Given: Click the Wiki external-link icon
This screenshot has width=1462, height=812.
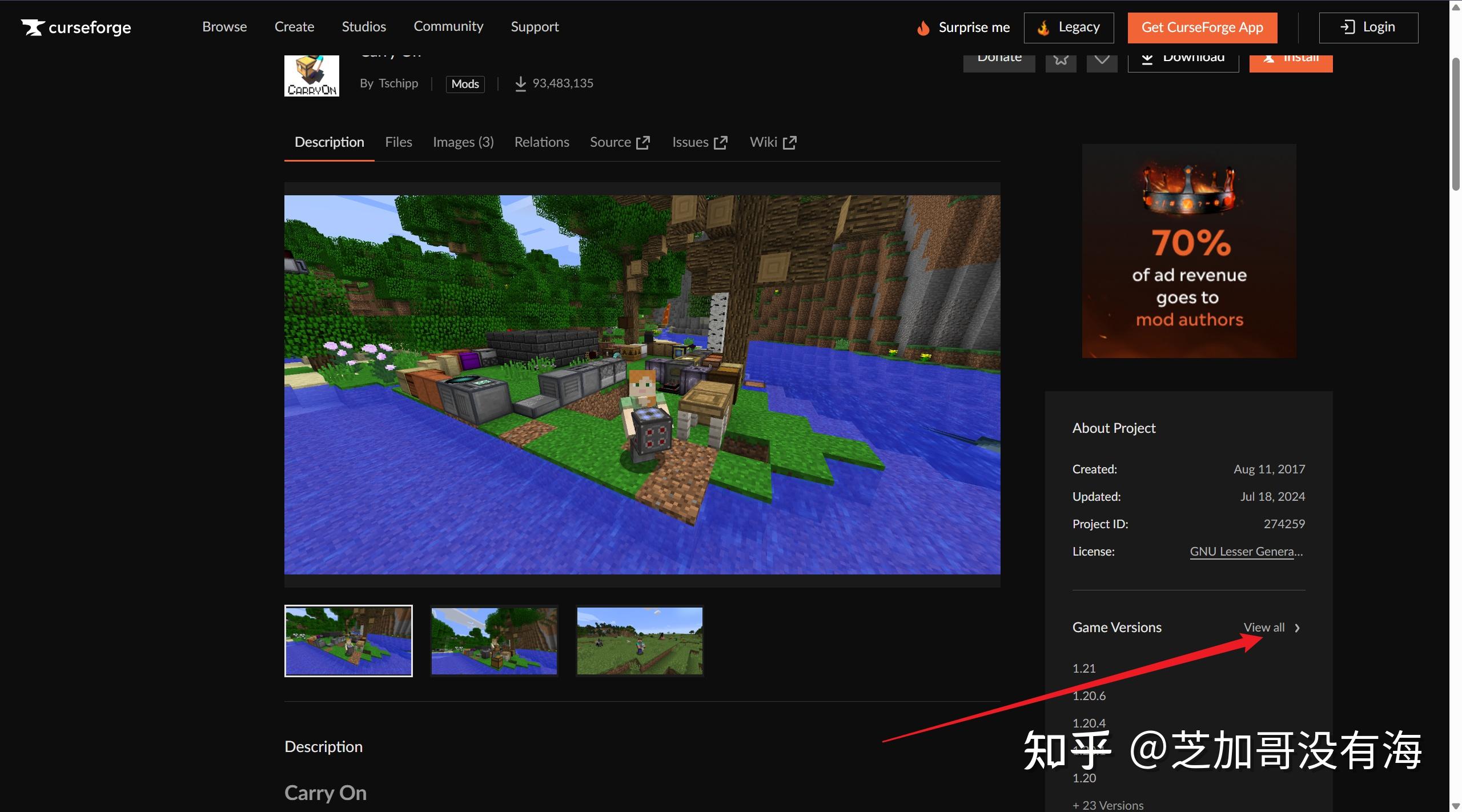Looking at the screenshot, I should 790,143.
